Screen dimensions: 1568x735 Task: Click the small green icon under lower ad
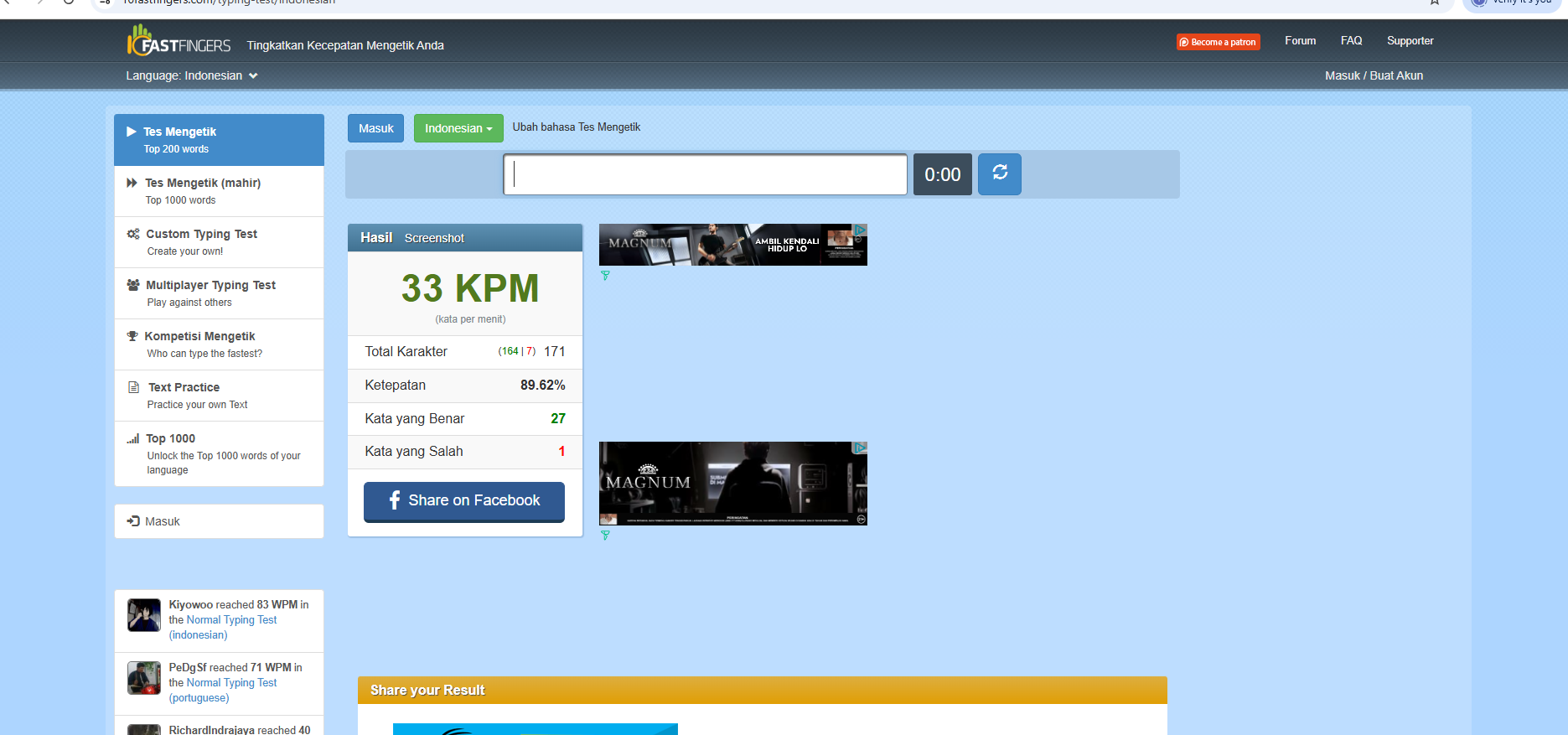click(x=605, y=535)
